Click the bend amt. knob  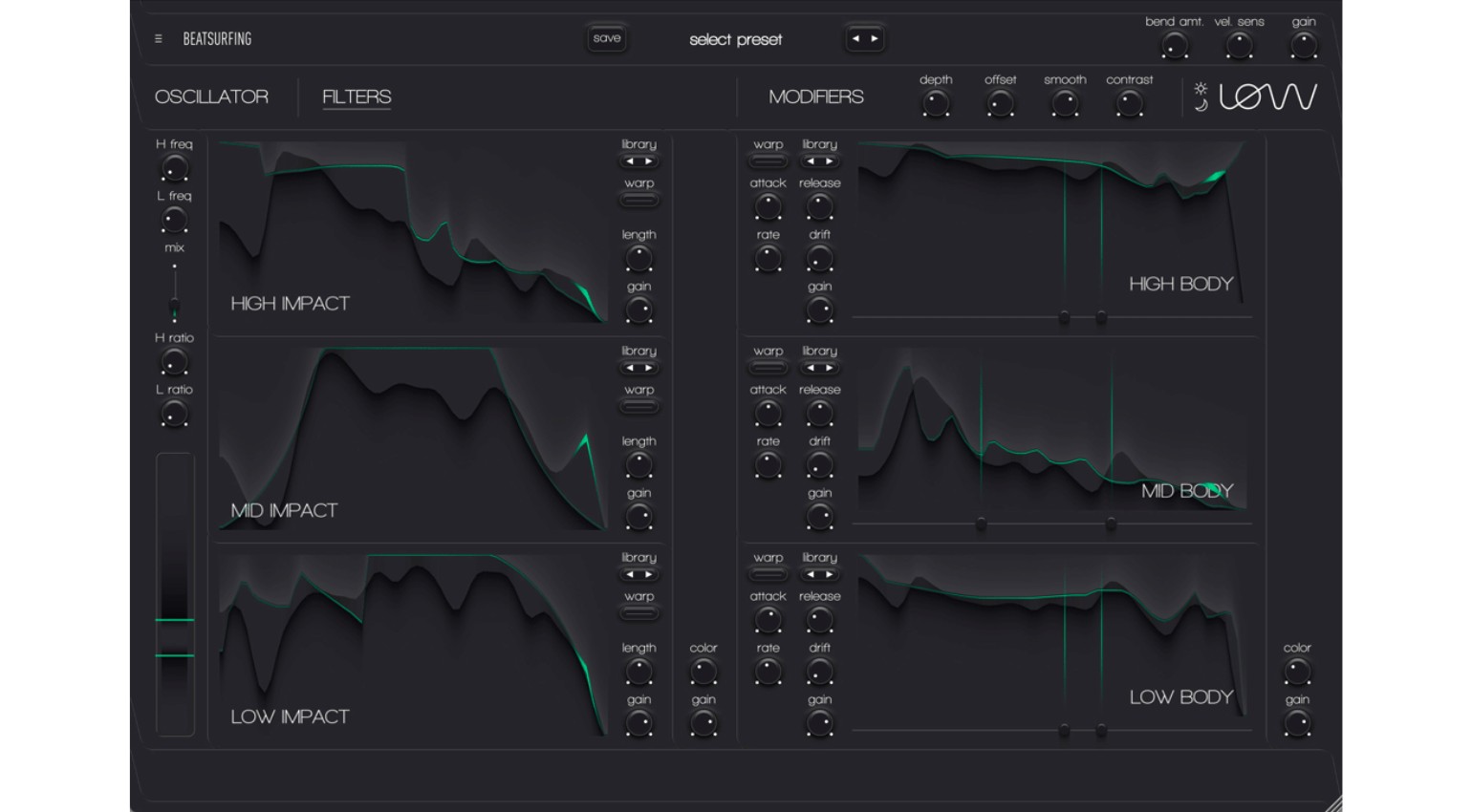pos(1174,45)
